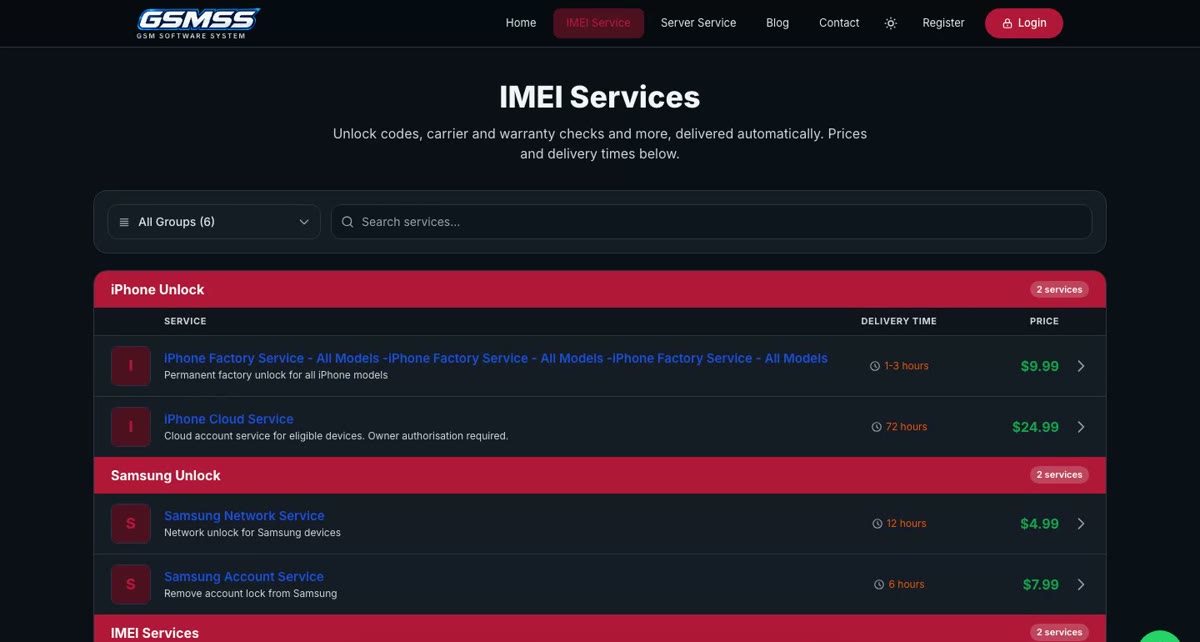This screenshot has width=1200, height=642.
Task: Expand iPhone Factory Service row chevron
Action: (1081, 366)
